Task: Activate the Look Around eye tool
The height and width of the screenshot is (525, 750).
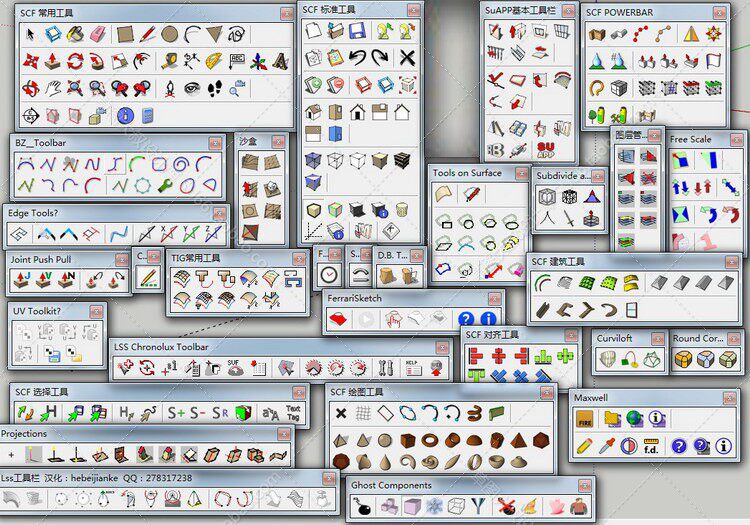Action: point(192,88)
